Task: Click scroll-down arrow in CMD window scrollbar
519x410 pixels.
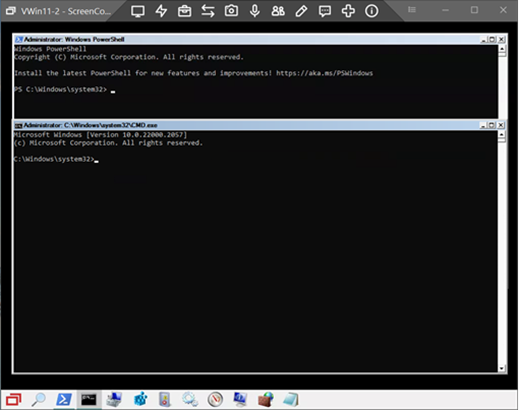Action: 502,368
